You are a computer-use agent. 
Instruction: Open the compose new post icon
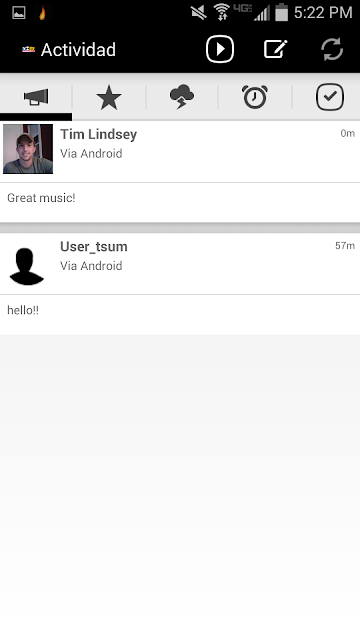point(276,49)
